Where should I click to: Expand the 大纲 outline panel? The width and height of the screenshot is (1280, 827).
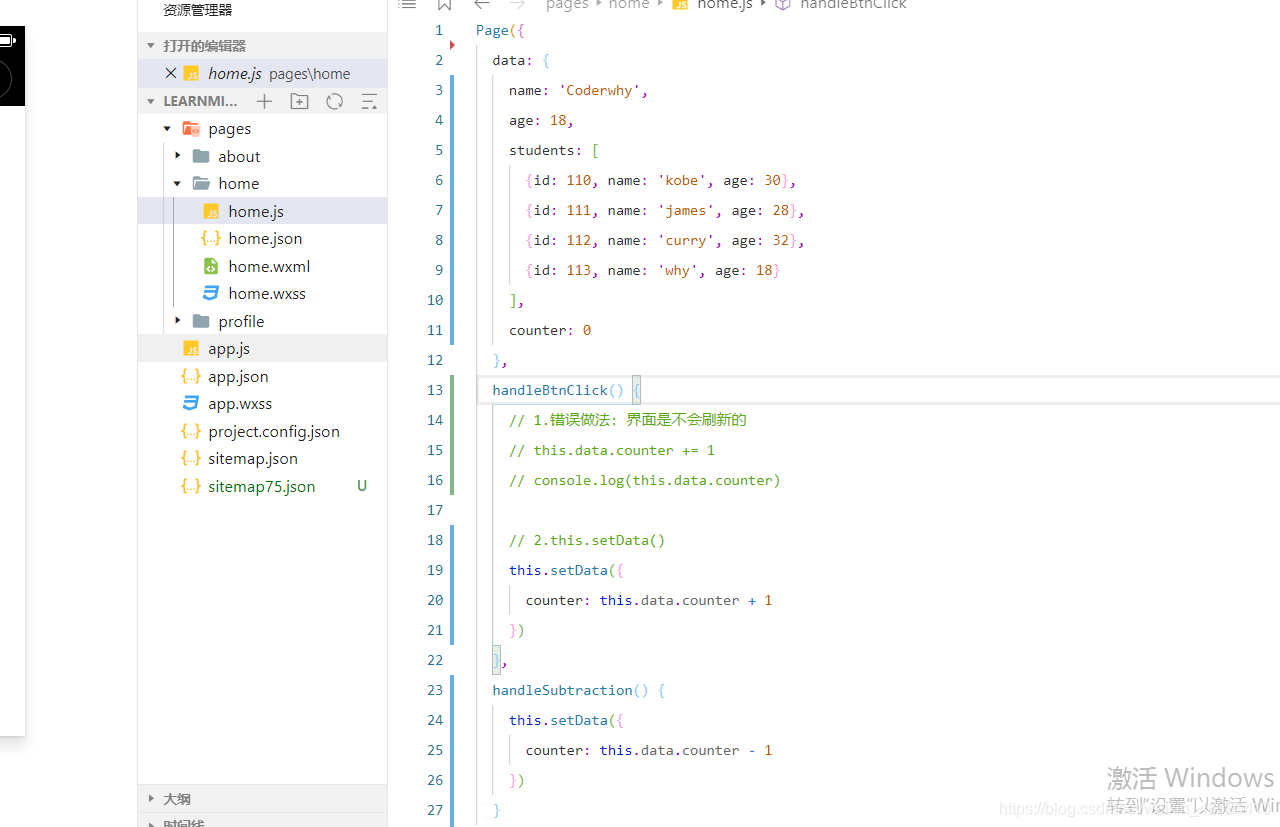point(151,799)
